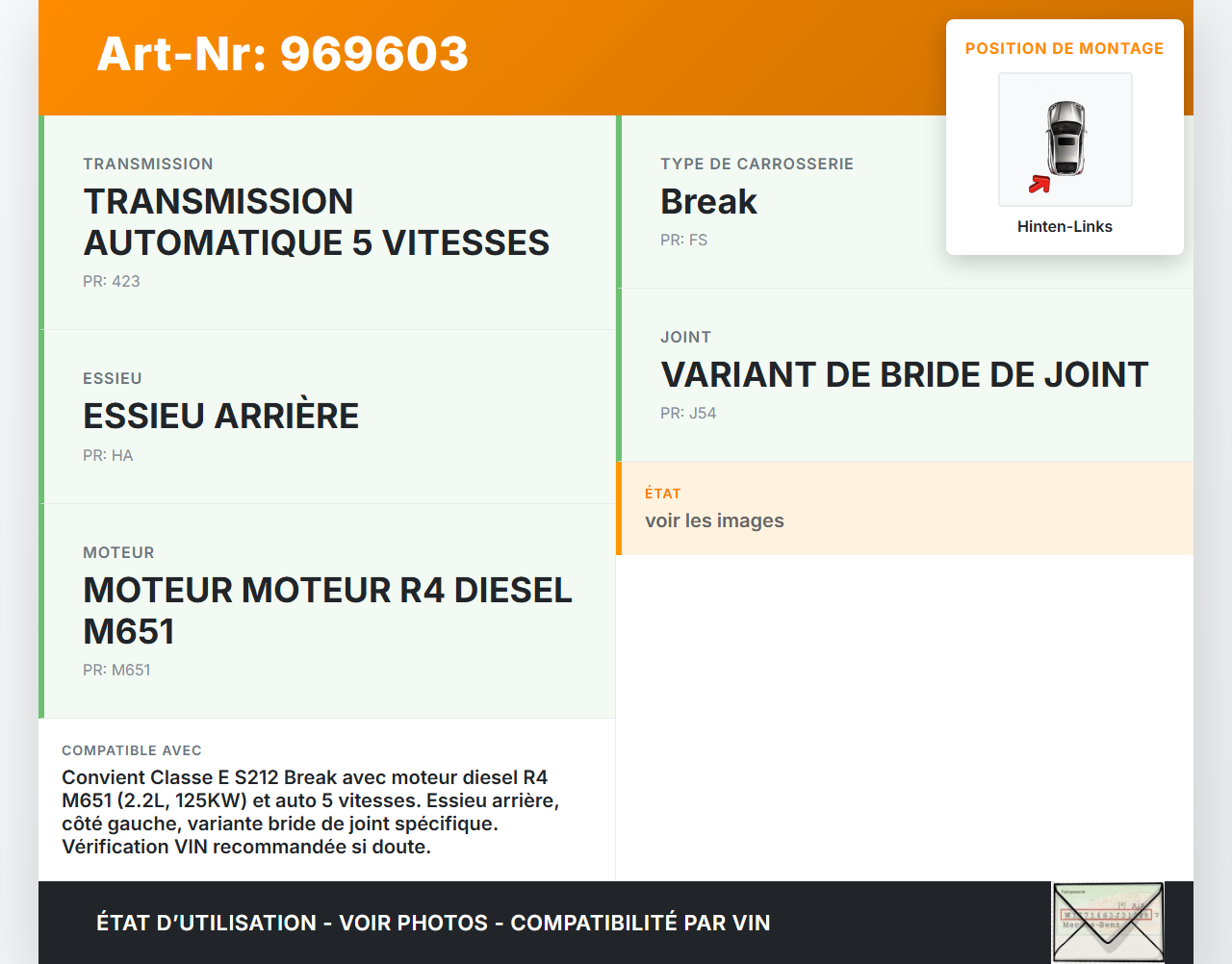This screenshot has height=964, width=1232.
Task: Open the ESSIEU ARRIÈRE axle card
Action: click(x=327, y=416)
